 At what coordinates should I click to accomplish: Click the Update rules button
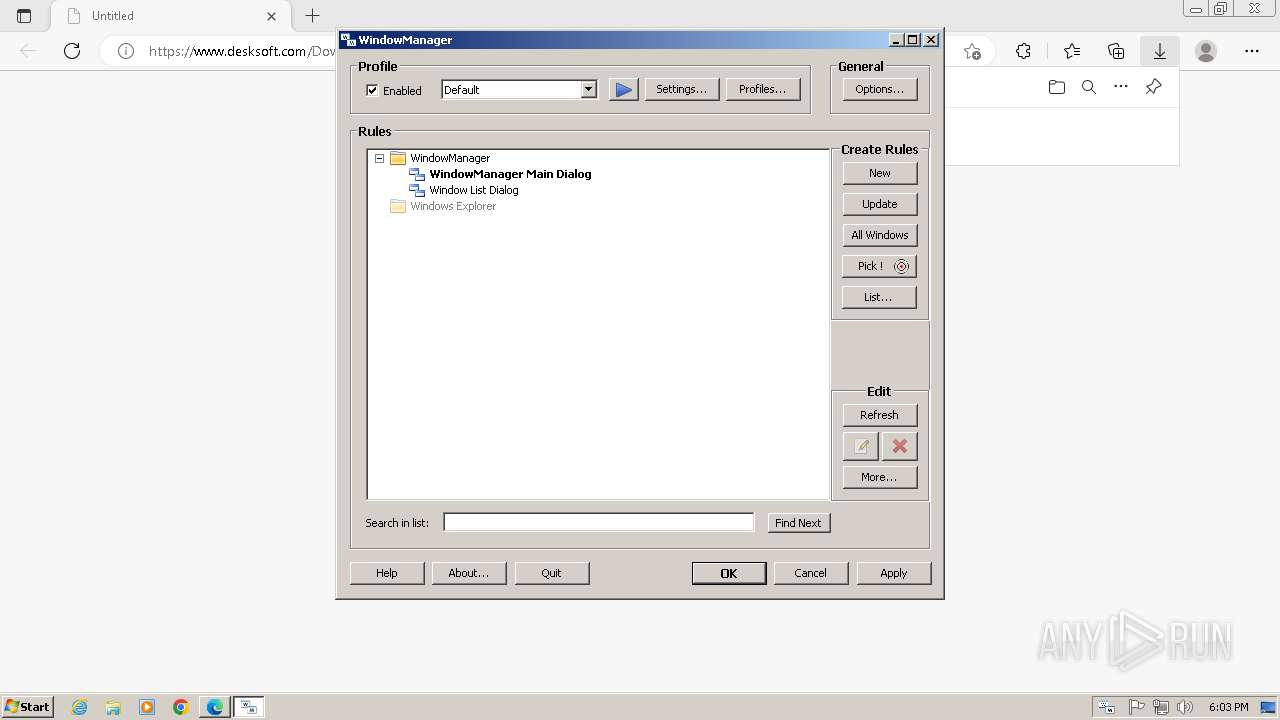click(879, 204)
